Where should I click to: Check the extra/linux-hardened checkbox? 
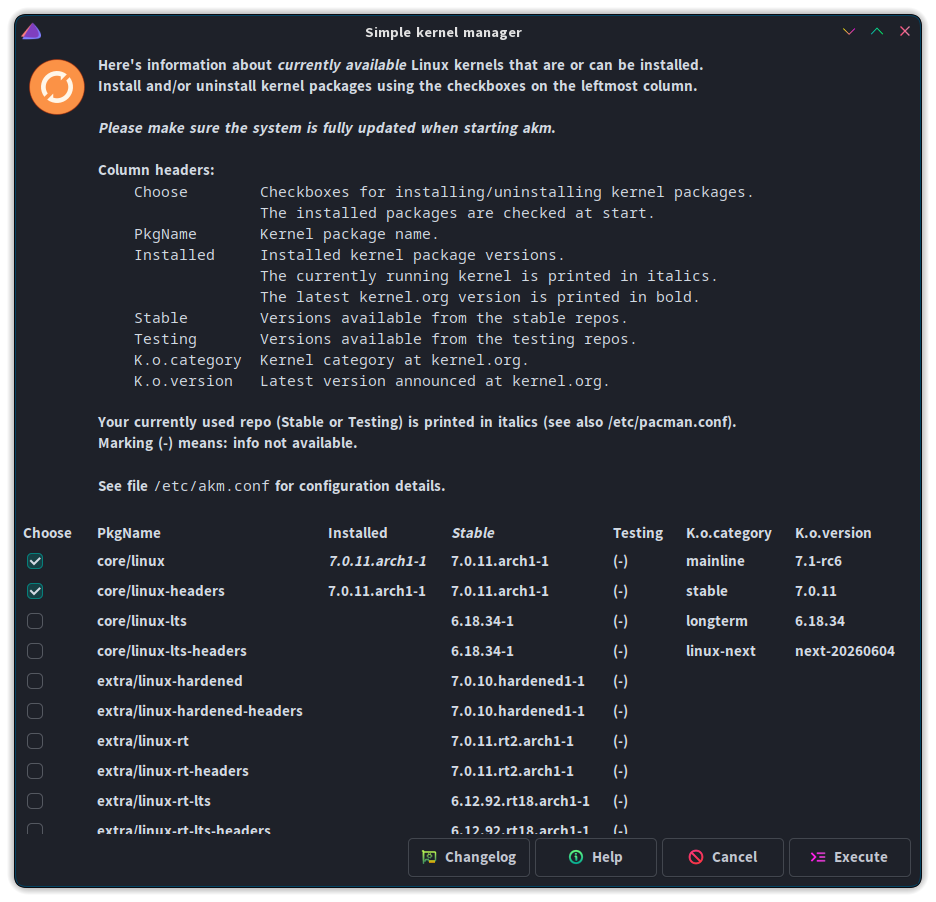35,681
